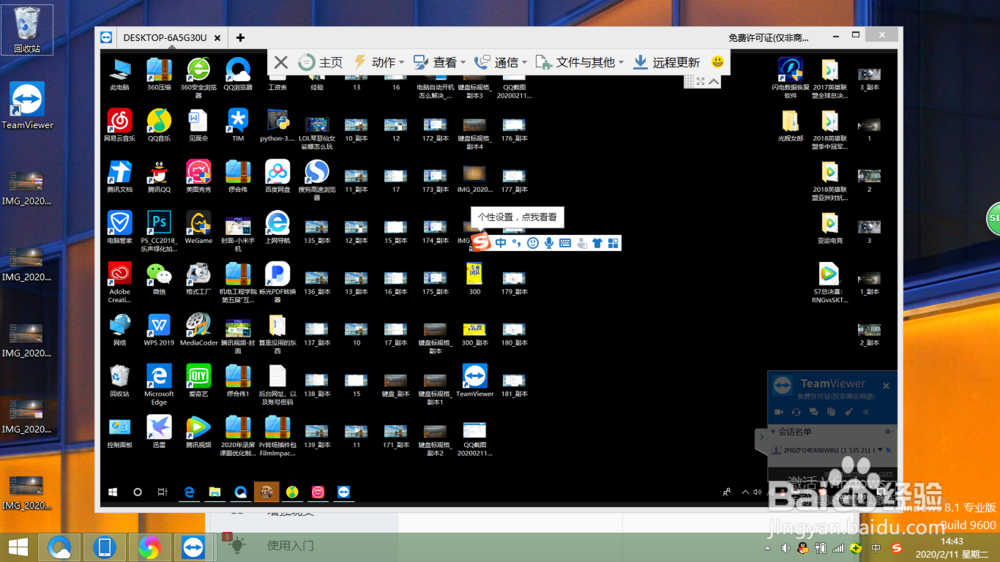
Task: Open TeamViewer shortcut on the remote desktop
Action: coord(474,380)
